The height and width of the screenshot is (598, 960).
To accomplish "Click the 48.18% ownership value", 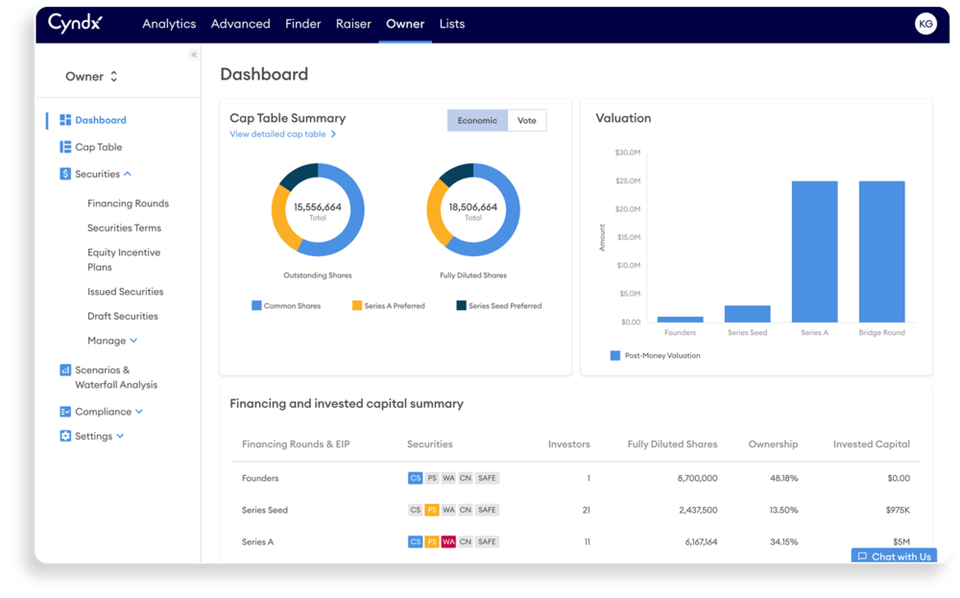I will coord(784,478).
